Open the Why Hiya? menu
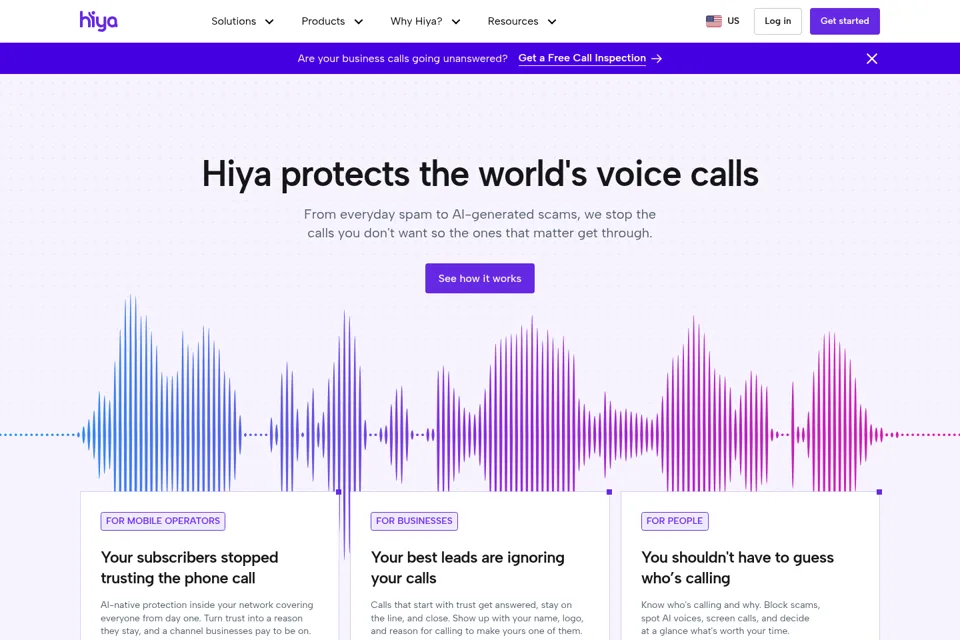 tap(416, 21)
